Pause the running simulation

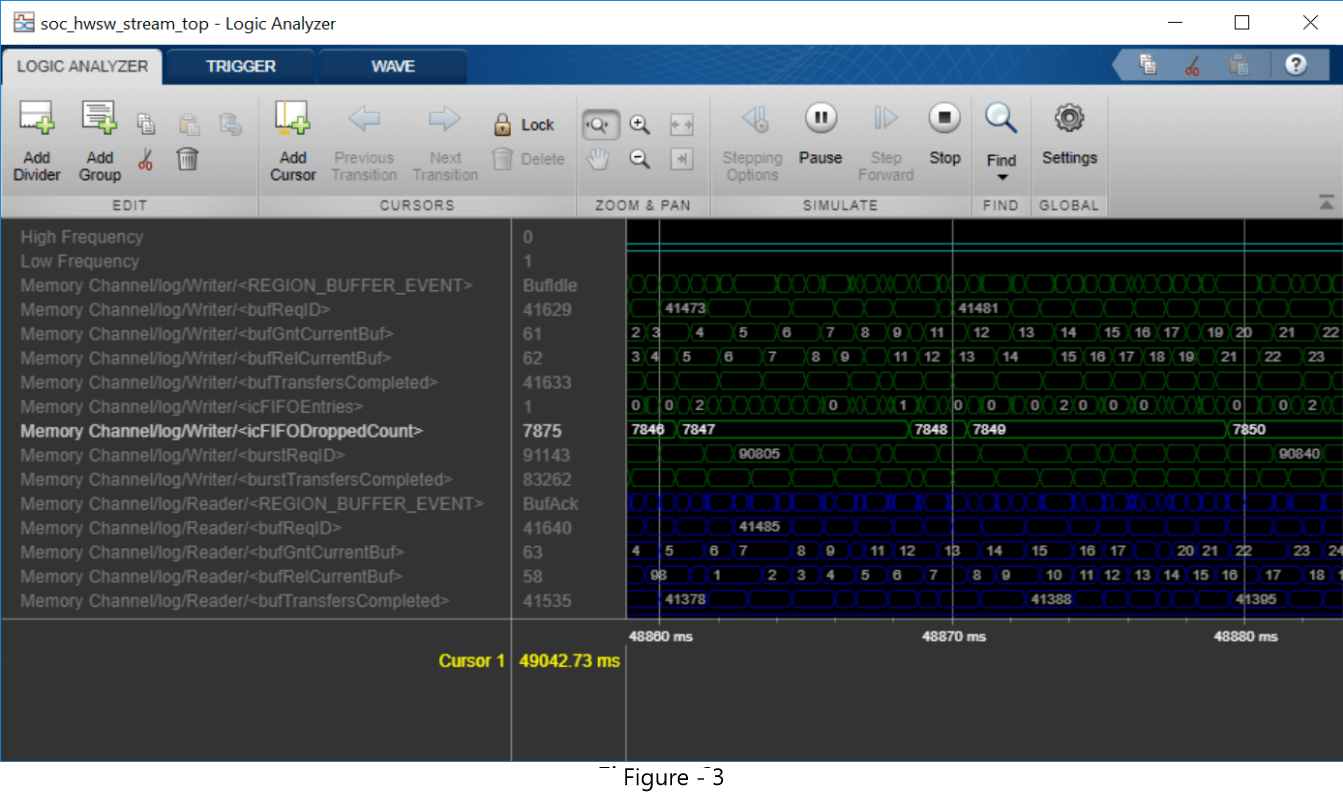point(820,120)
